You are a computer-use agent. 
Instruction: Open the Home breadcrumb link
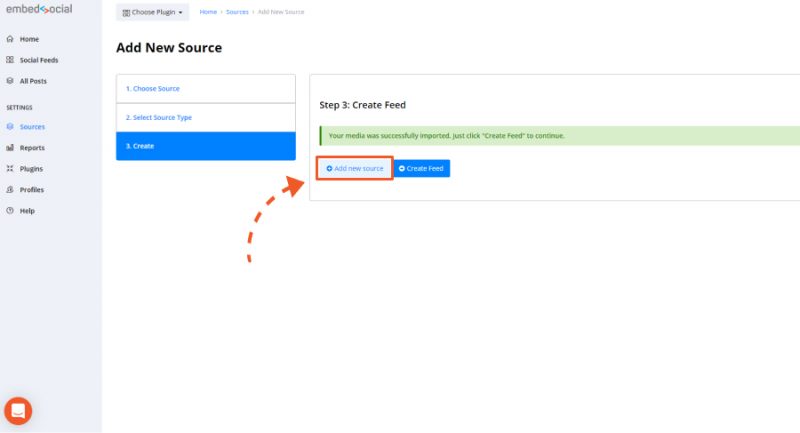coord(208,12)
